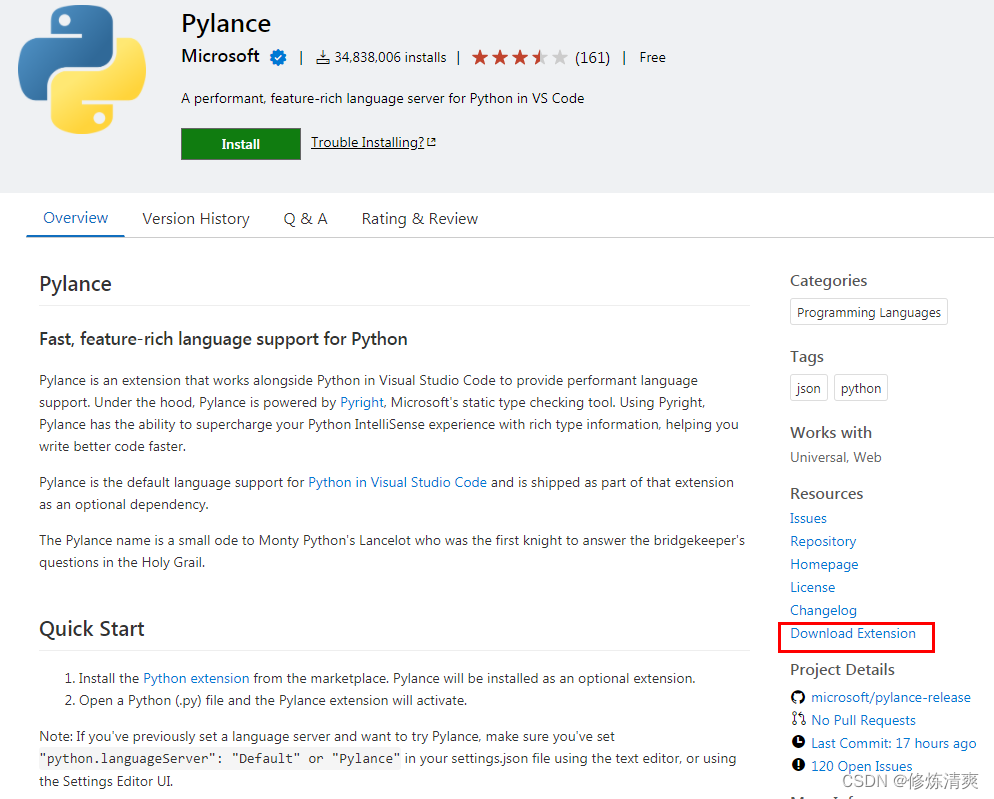Click the Download Extension link

click(x=853, y=633)
